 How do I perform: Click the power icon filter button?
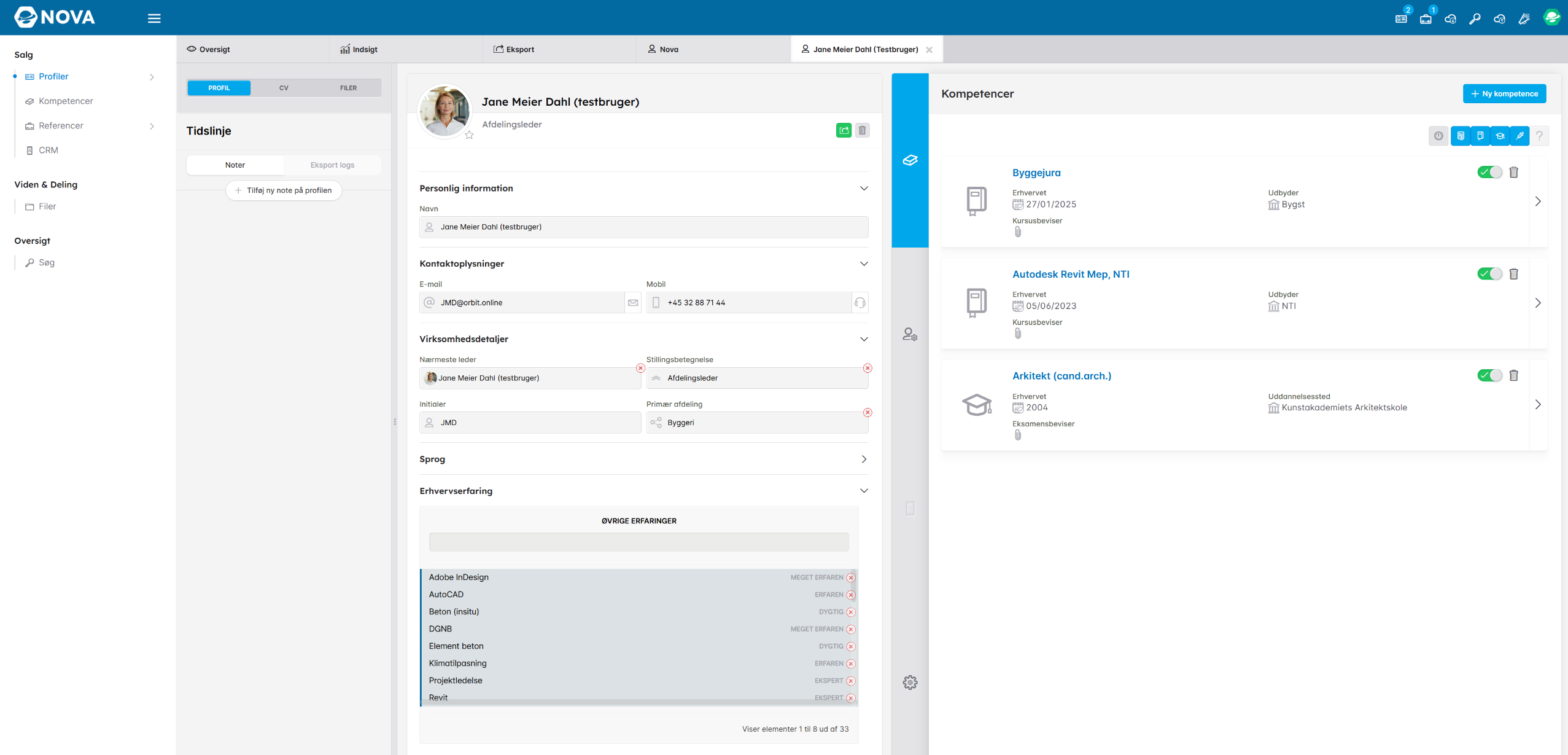(x=1438, y=136)
